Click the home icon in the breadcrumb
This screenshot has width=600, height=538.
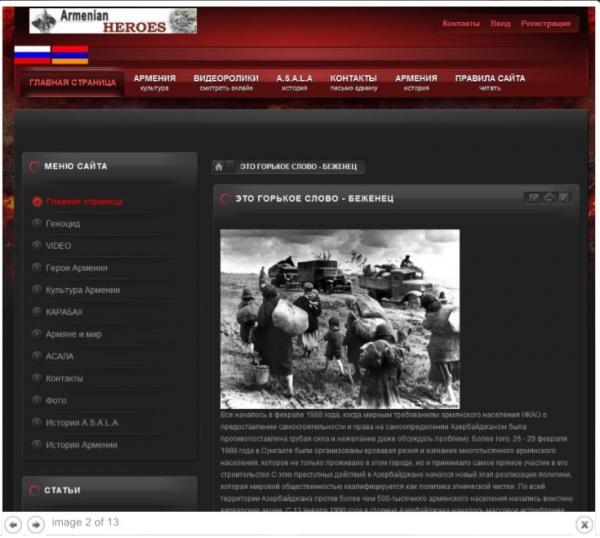(x=227, y=167)
